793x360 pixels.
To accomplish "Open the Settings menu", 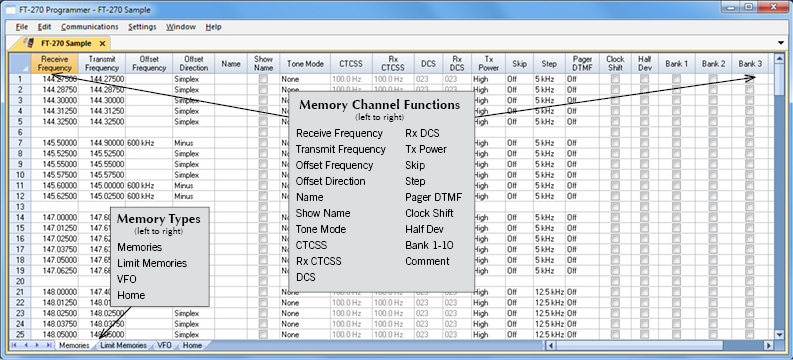I will click(142, 27).
